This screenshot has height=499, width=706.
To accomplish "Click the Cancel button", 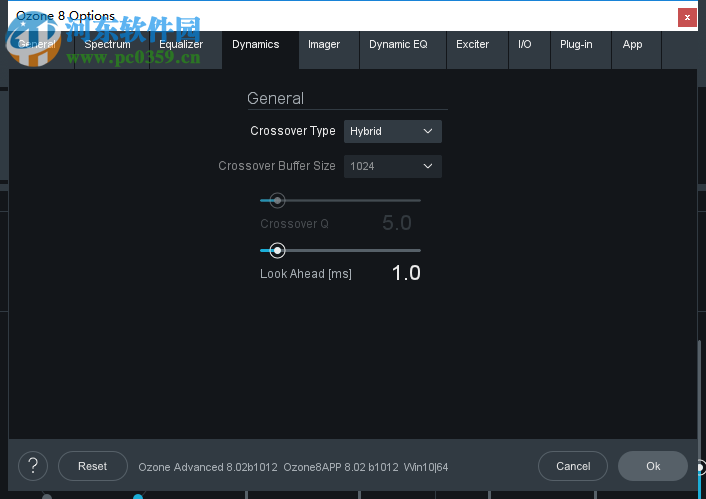I will point(573,466).
